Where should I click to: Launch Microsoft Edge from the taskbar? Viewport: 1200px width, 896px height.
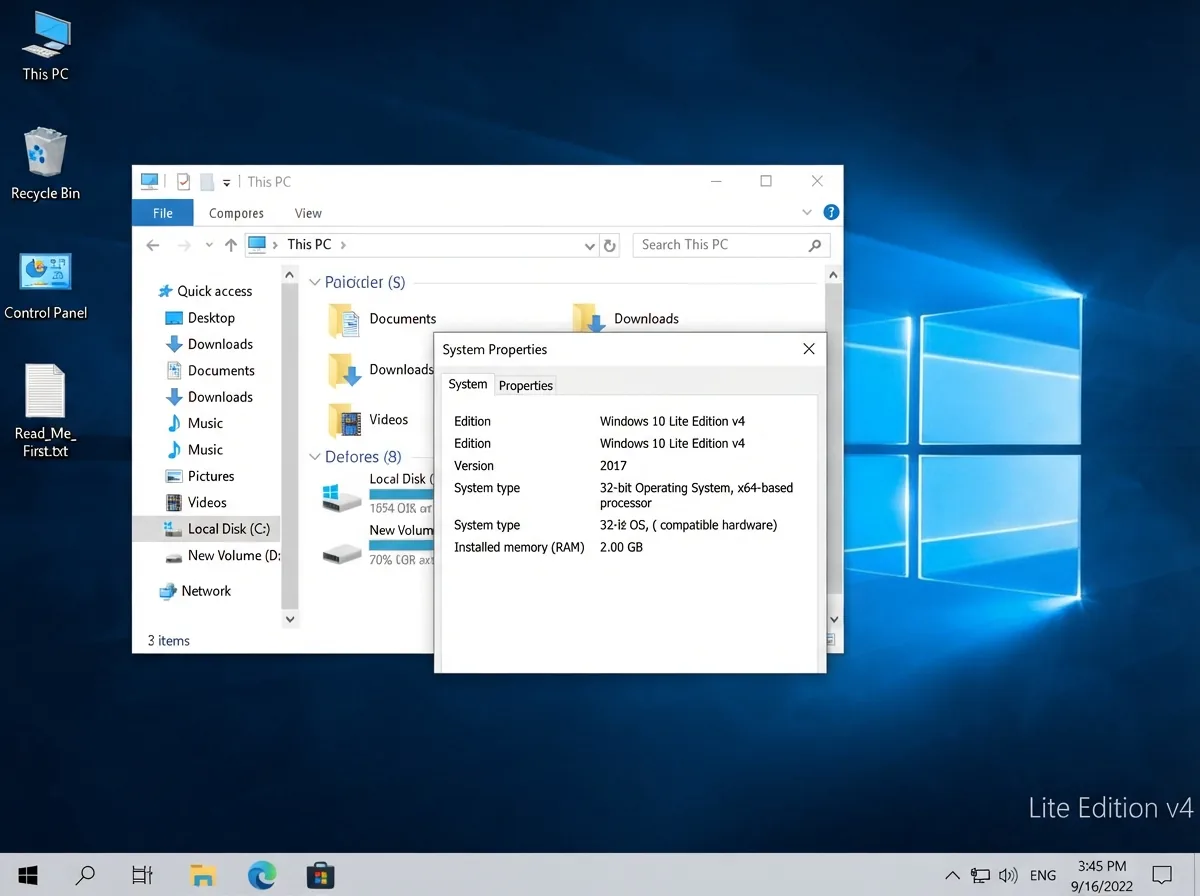tap(262, 876)
